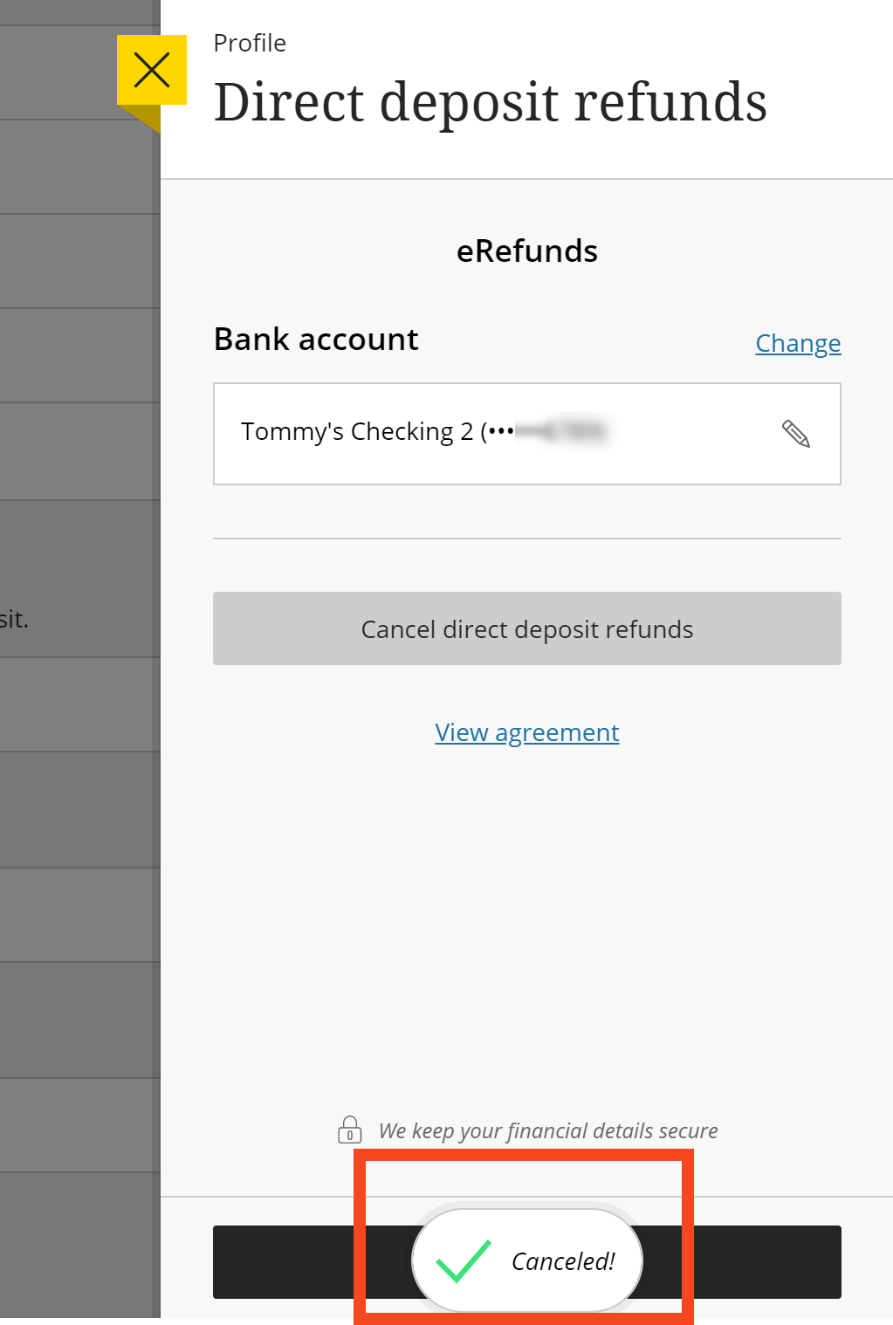
Task: Click Cancel direct deposit refunds button
Action: 527,629
